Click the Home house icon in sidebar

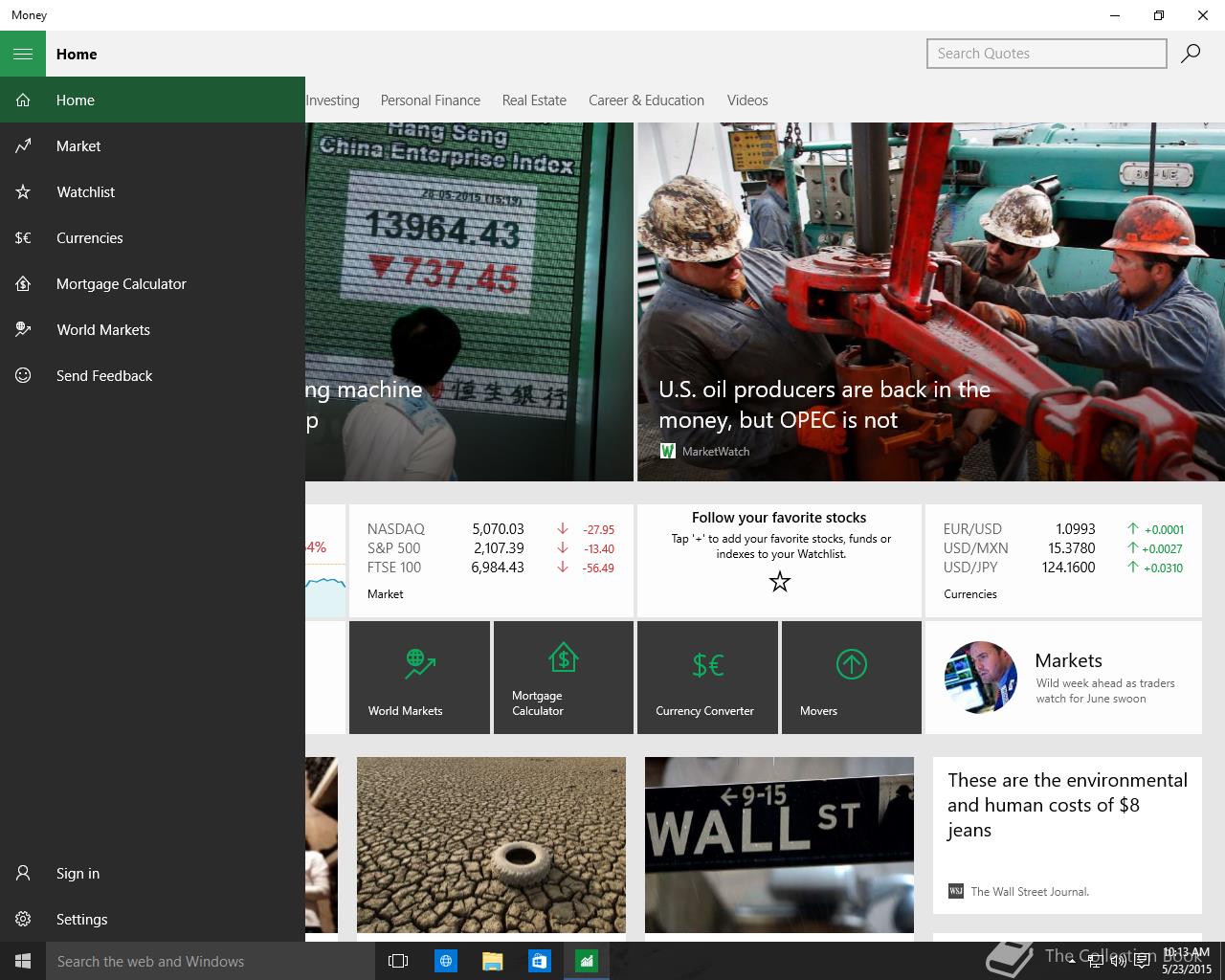23,100
